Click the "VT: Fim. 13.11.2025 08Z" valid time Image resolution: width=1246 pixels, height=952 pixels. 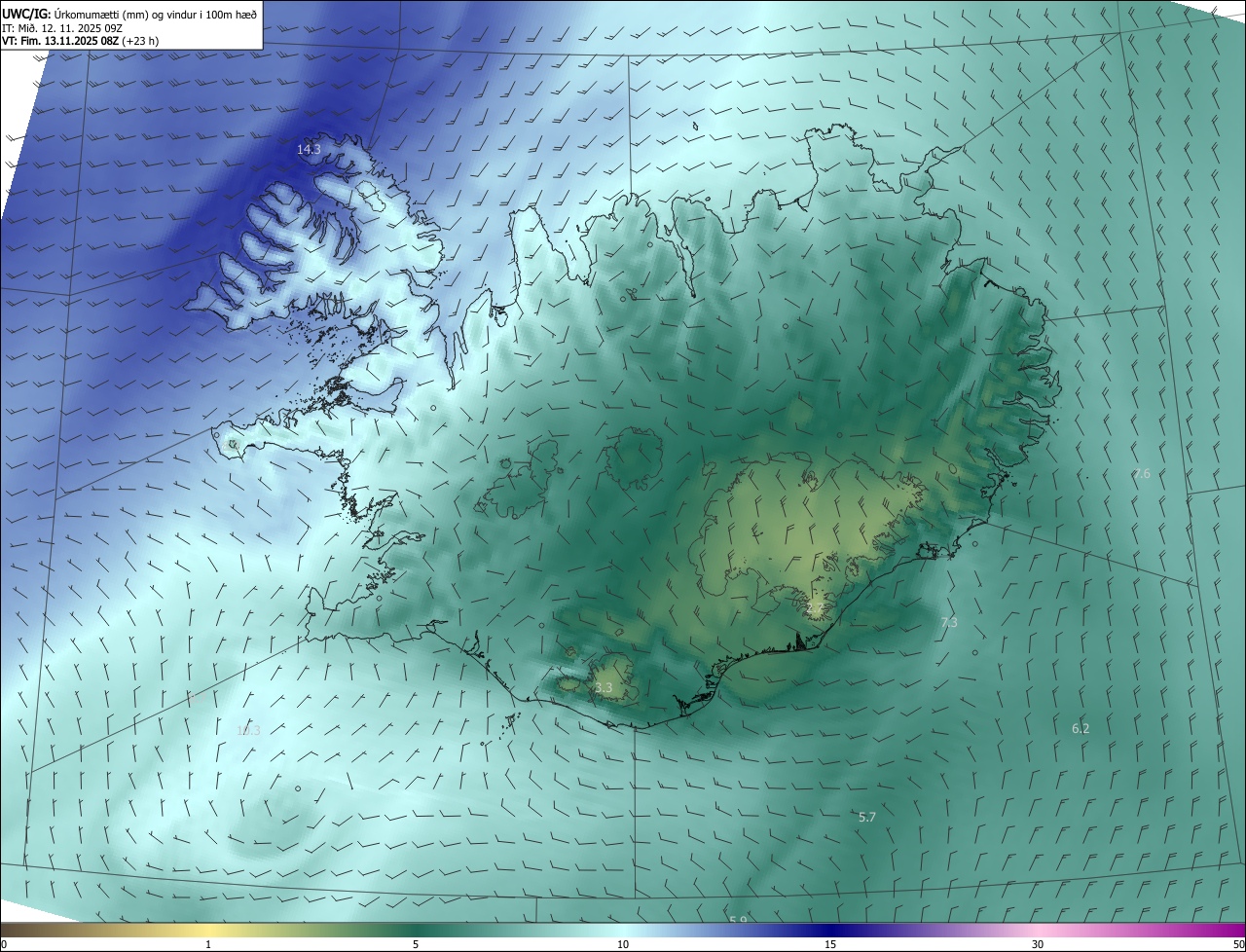(x=62, y=42)
